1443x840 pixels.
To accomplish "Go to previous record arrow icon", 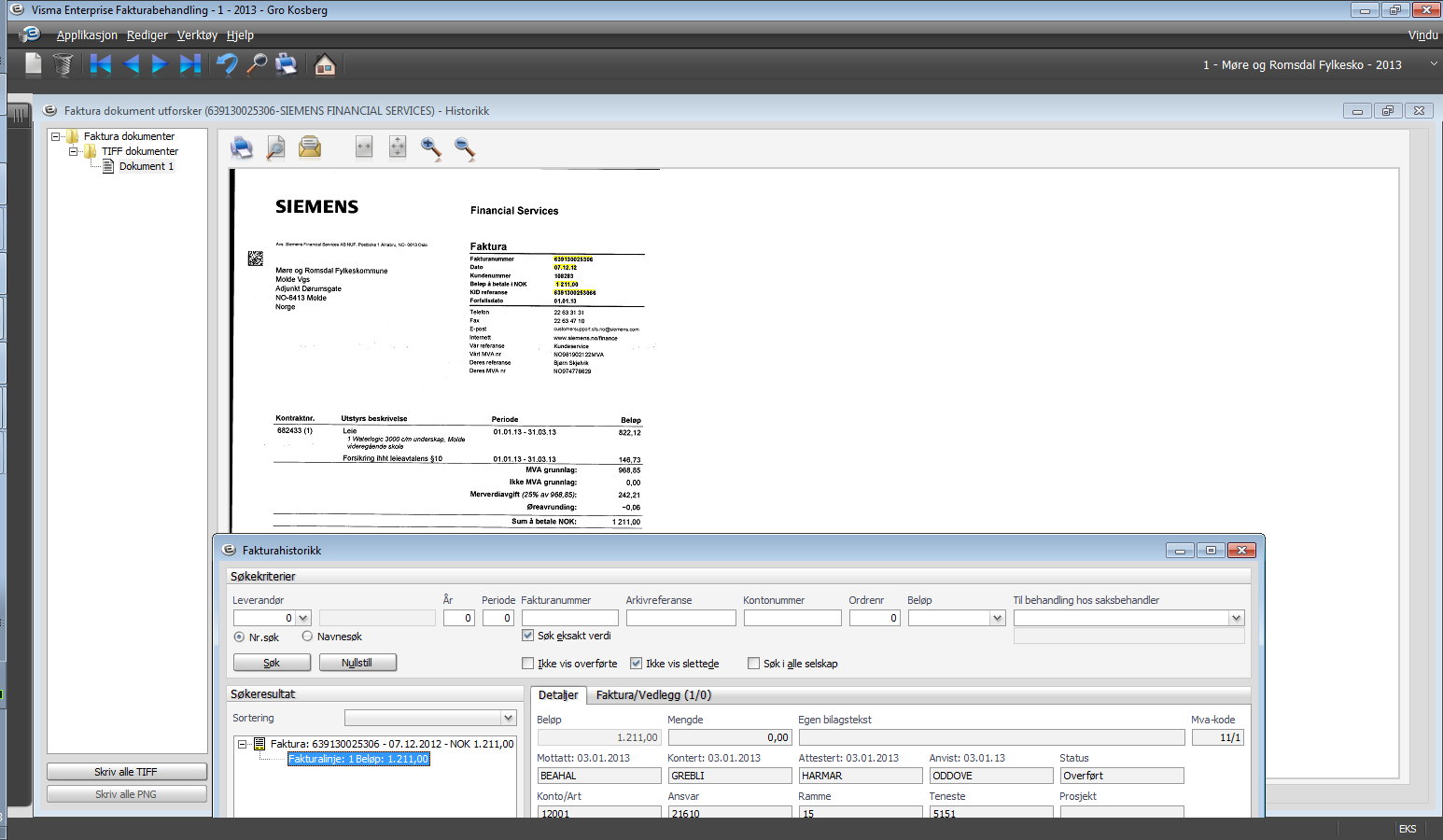I will (x=131, y=63).
